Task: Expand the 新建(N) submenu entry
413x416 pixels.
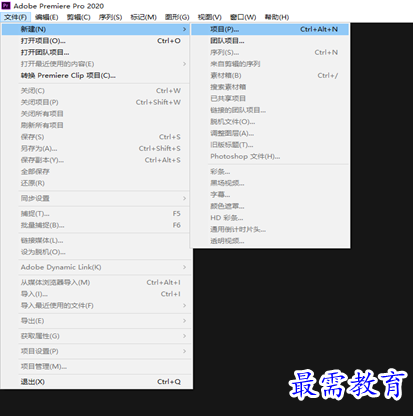Action: [x=96, y=29]
